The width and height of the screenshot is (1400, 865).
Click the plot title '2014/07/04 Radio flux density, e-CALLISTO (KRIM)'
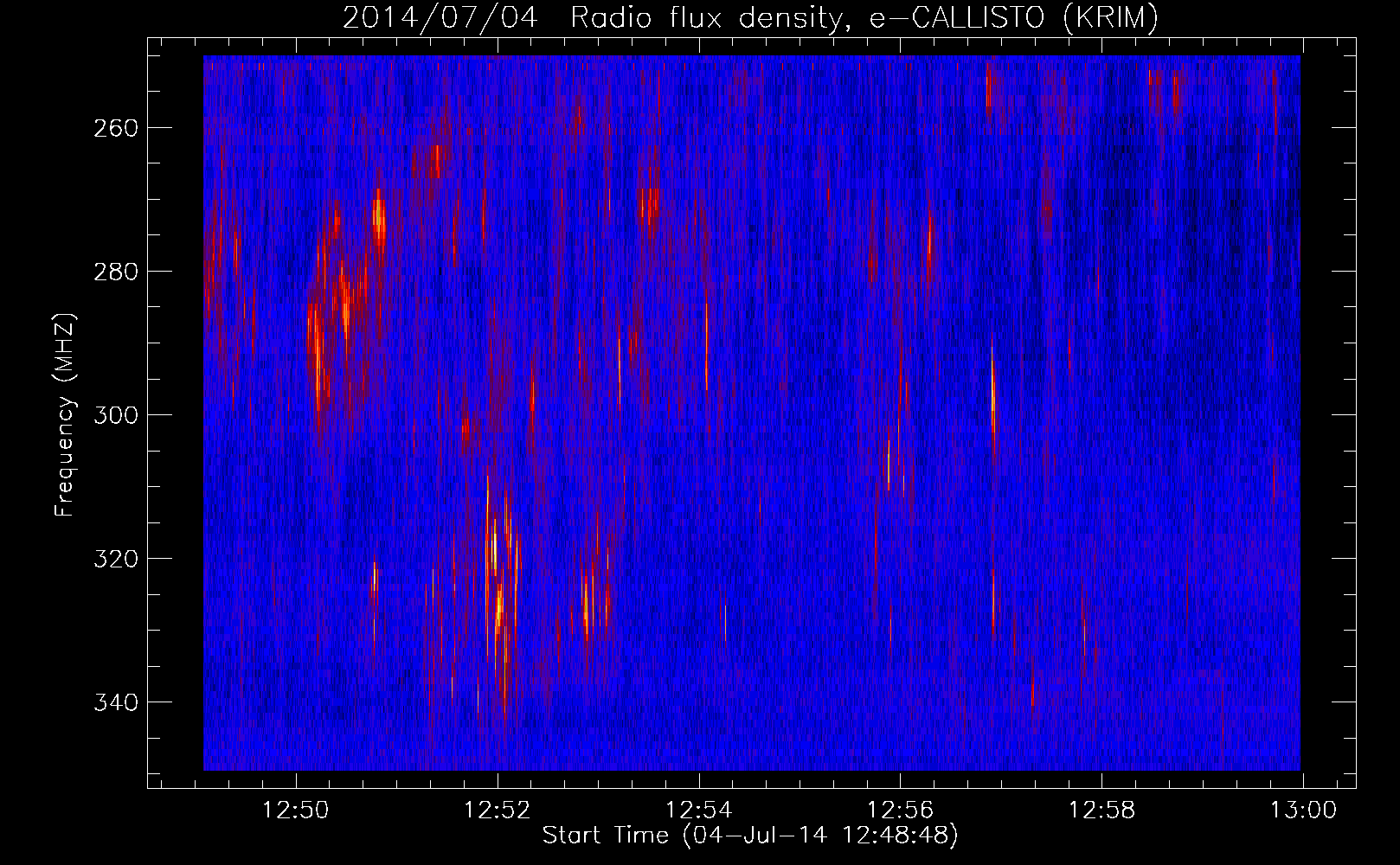750,18
